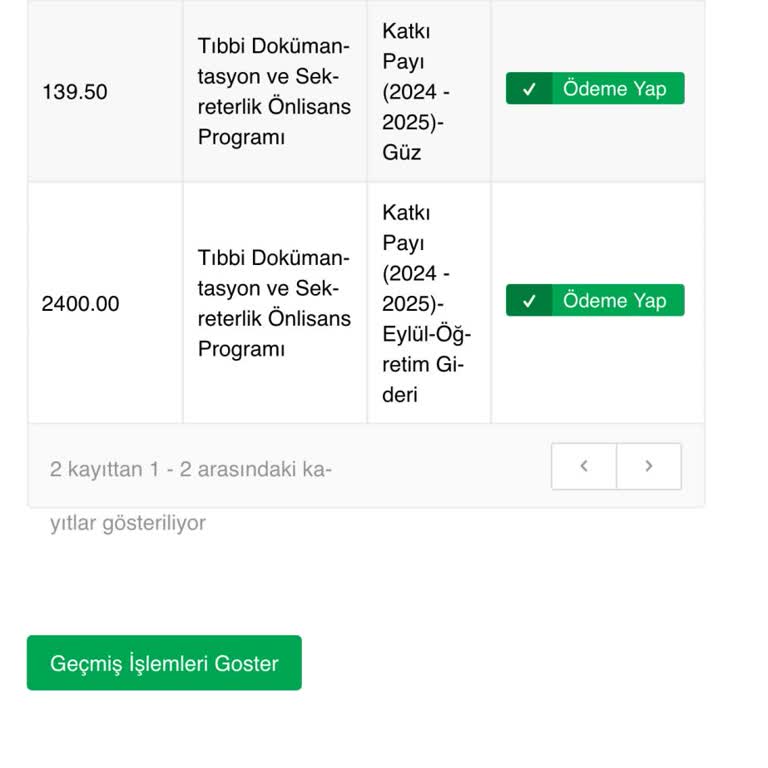Click the Ödeme Yap label beside Eylül-Öğretim Gideri
Viewport: 768px width, 768px height.
pyautogui.click(x=614, y=301)
